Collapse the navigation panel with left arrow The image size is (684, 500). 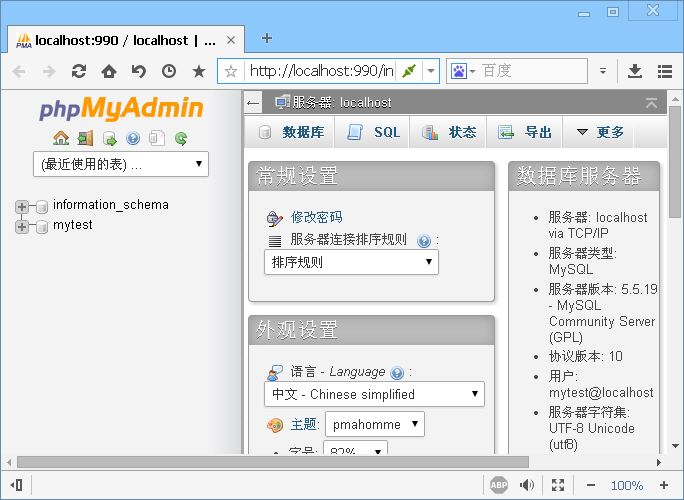(x=253, y=103)
